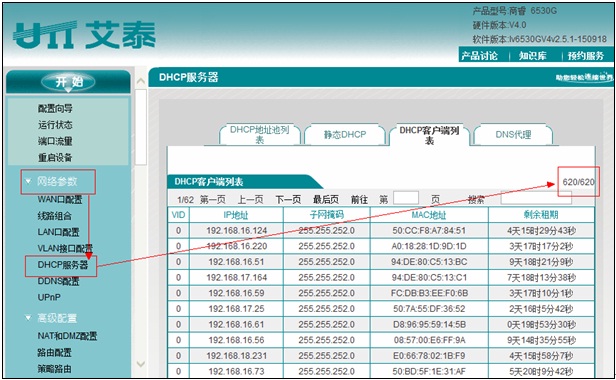Open UPnP menu entry
The width and height of the screenshot is (616, 380).
click(49, 297)
